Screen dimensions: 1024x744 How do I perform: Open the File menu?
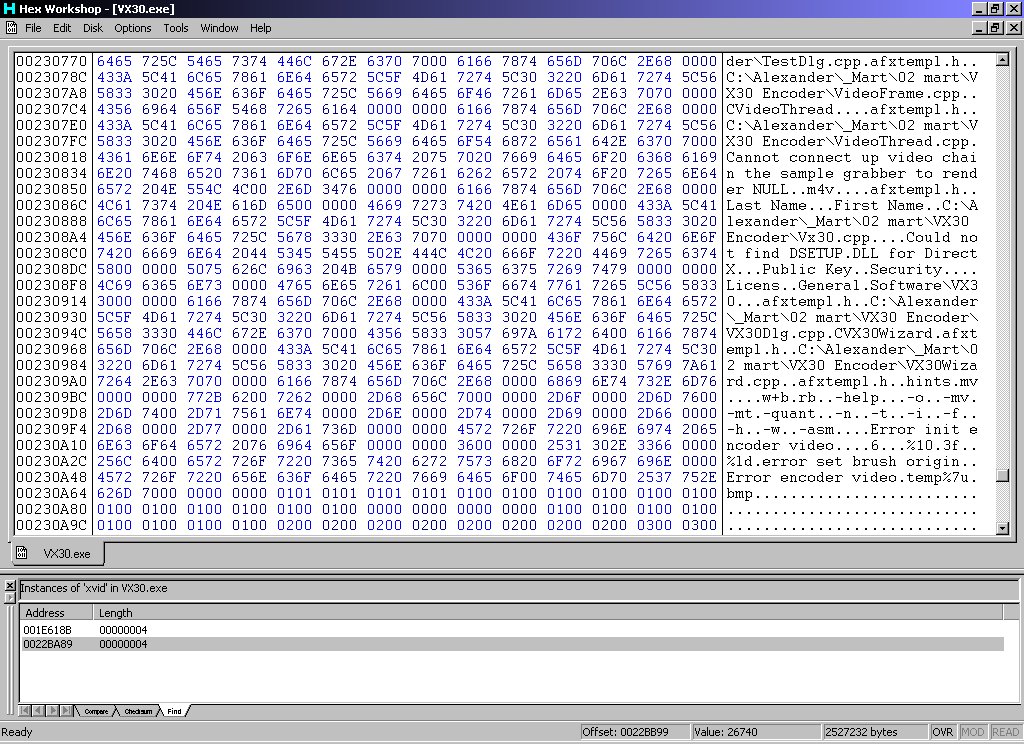tap(33, 28)
